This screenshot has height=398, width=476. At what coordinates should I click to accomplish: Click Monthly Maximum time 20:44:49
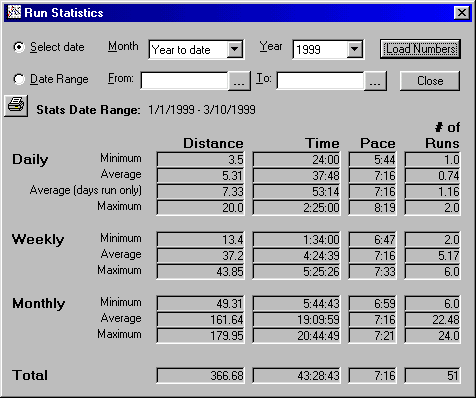coord(296,335)
